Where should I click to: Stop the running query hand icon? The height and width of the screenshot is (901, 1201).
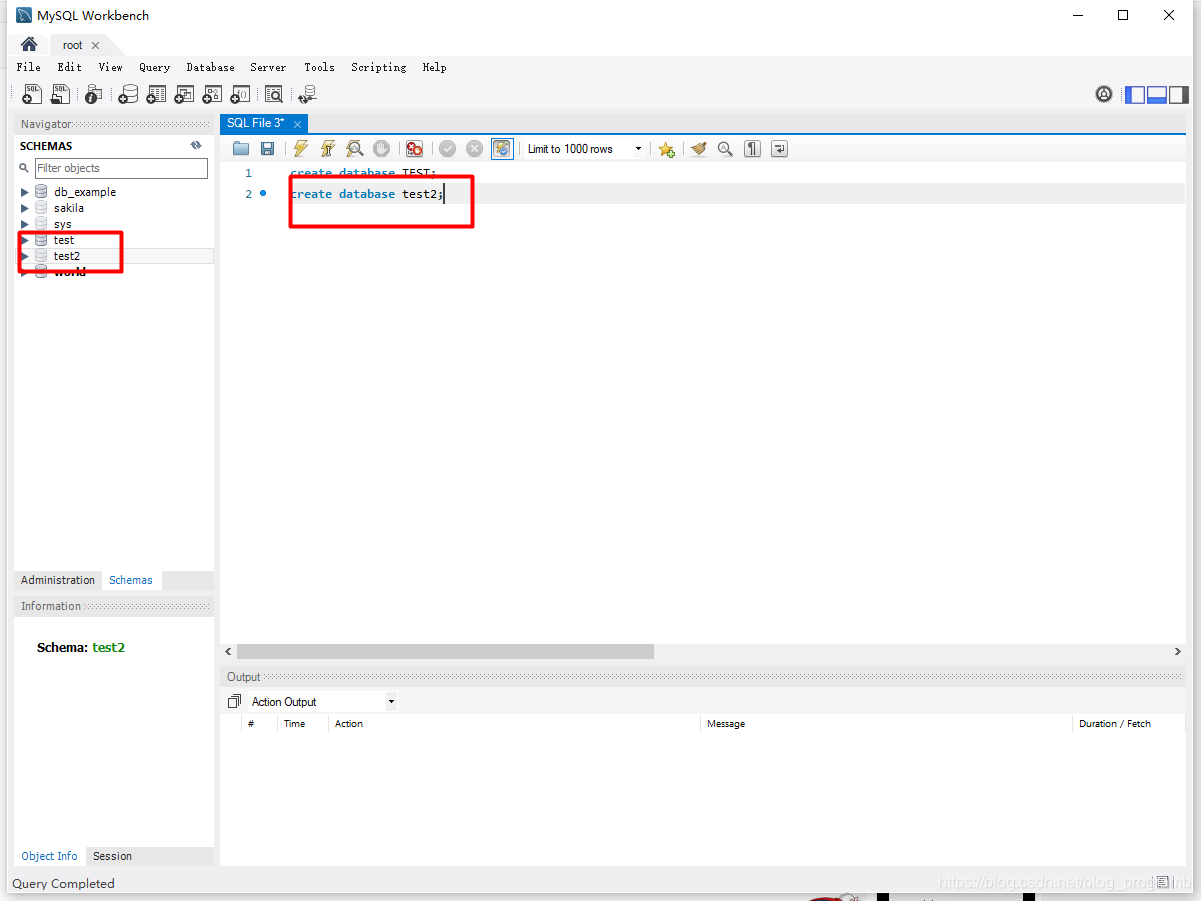click(x=381, y=149)
